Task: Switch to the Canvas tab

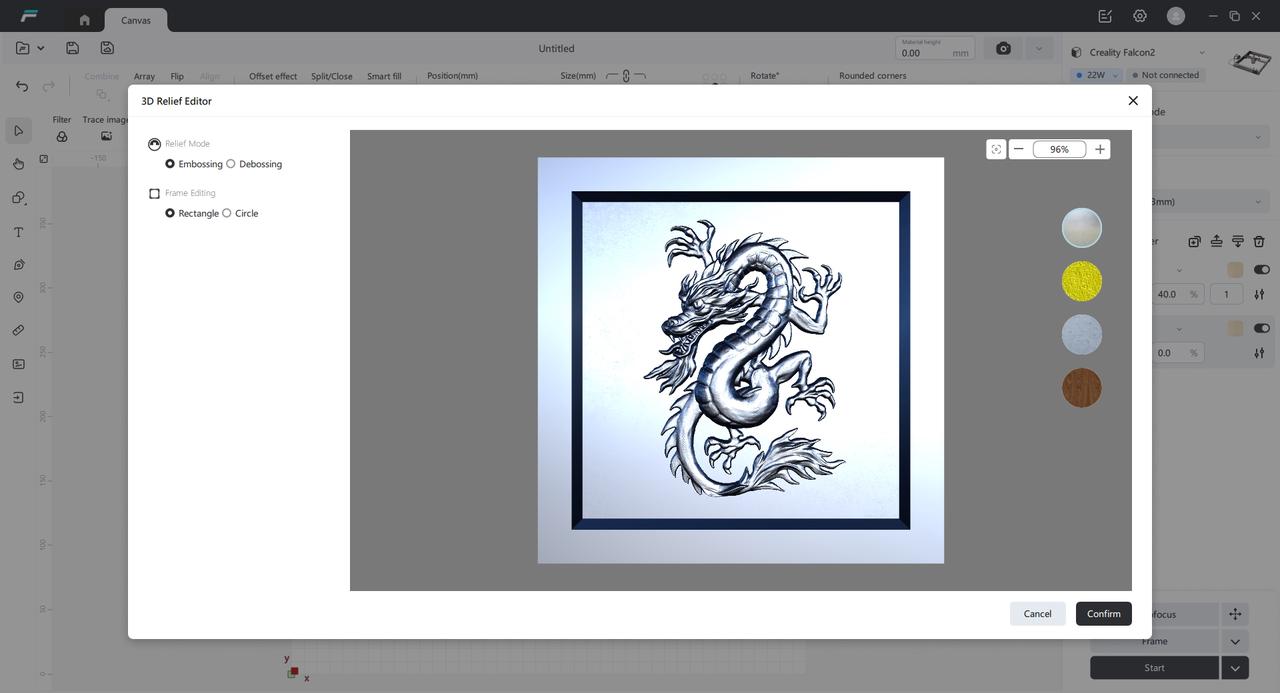Action: [x=135, y=20]
